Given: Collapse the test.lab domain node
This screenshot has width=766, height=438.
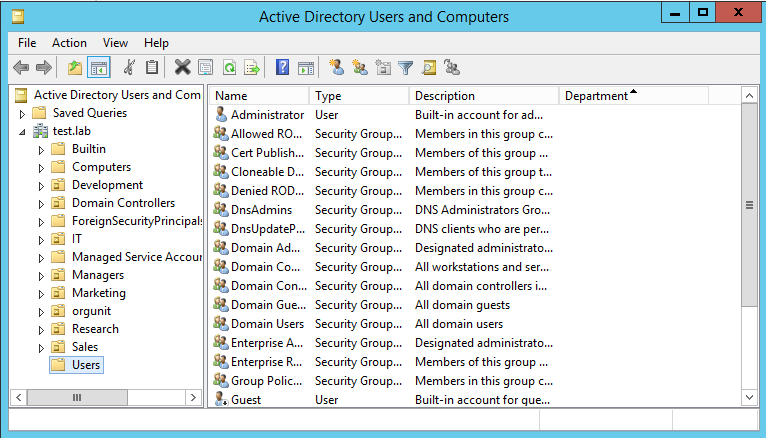Looking at the screenshot, I should pyautogui.click(x=22, y=132).
